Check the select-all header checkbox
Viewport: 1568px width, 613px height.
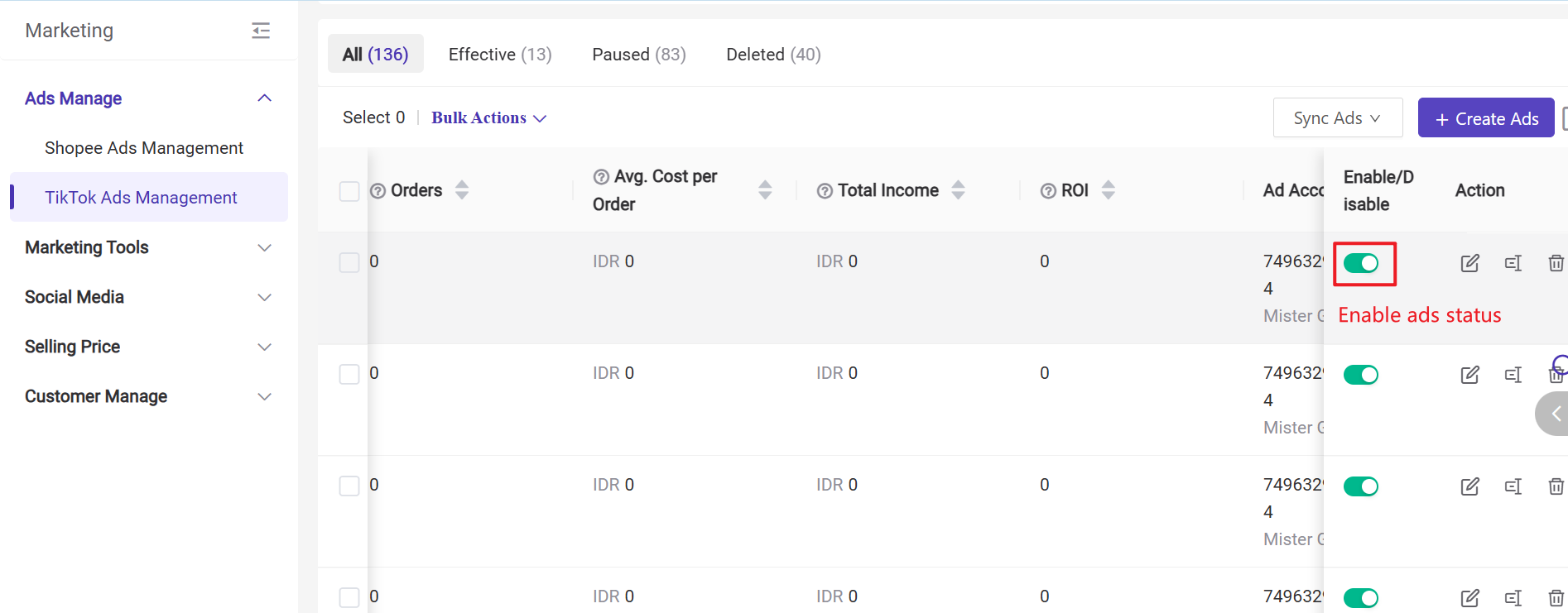(349, 191)
